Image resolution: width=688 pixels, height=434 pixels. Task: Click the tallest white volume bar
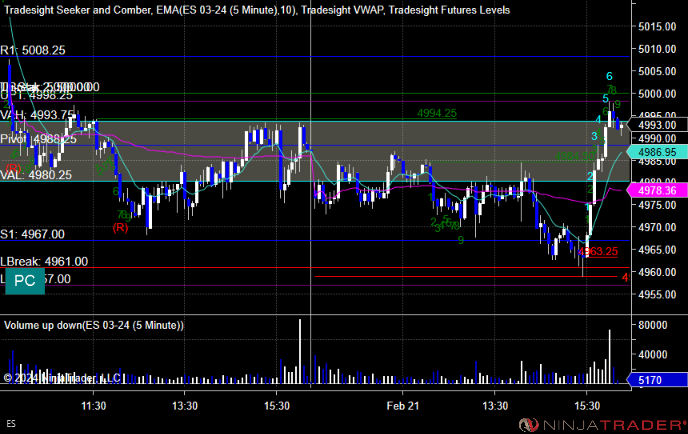(300, 351)
